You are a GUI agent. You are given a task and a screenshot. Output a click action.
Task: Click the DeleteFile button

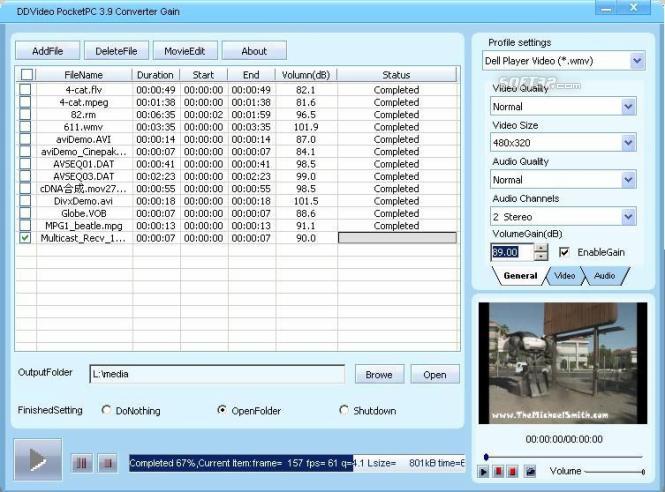coord(116,51)
